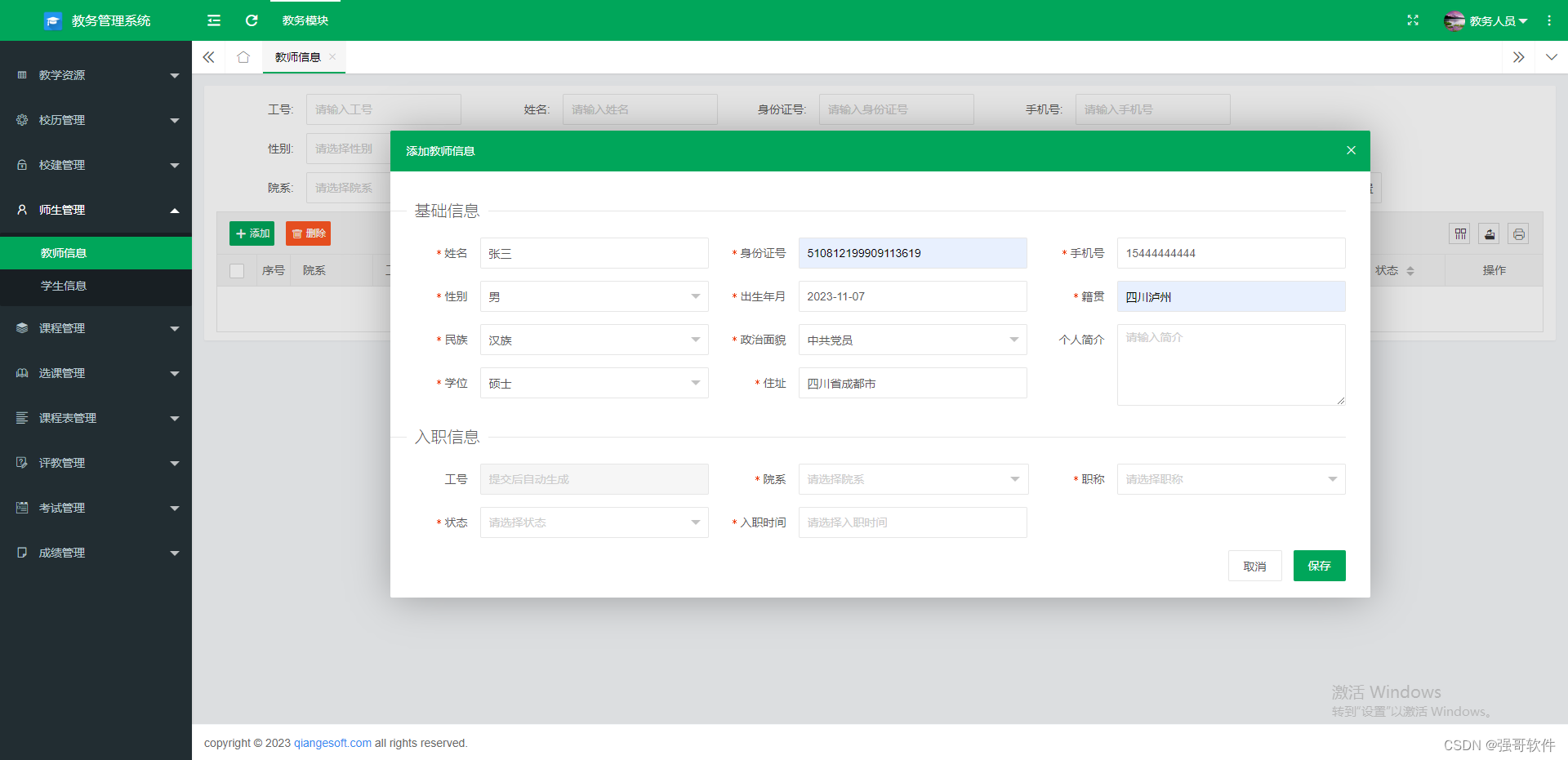Open the 出生年月 date field

(912, 296)
